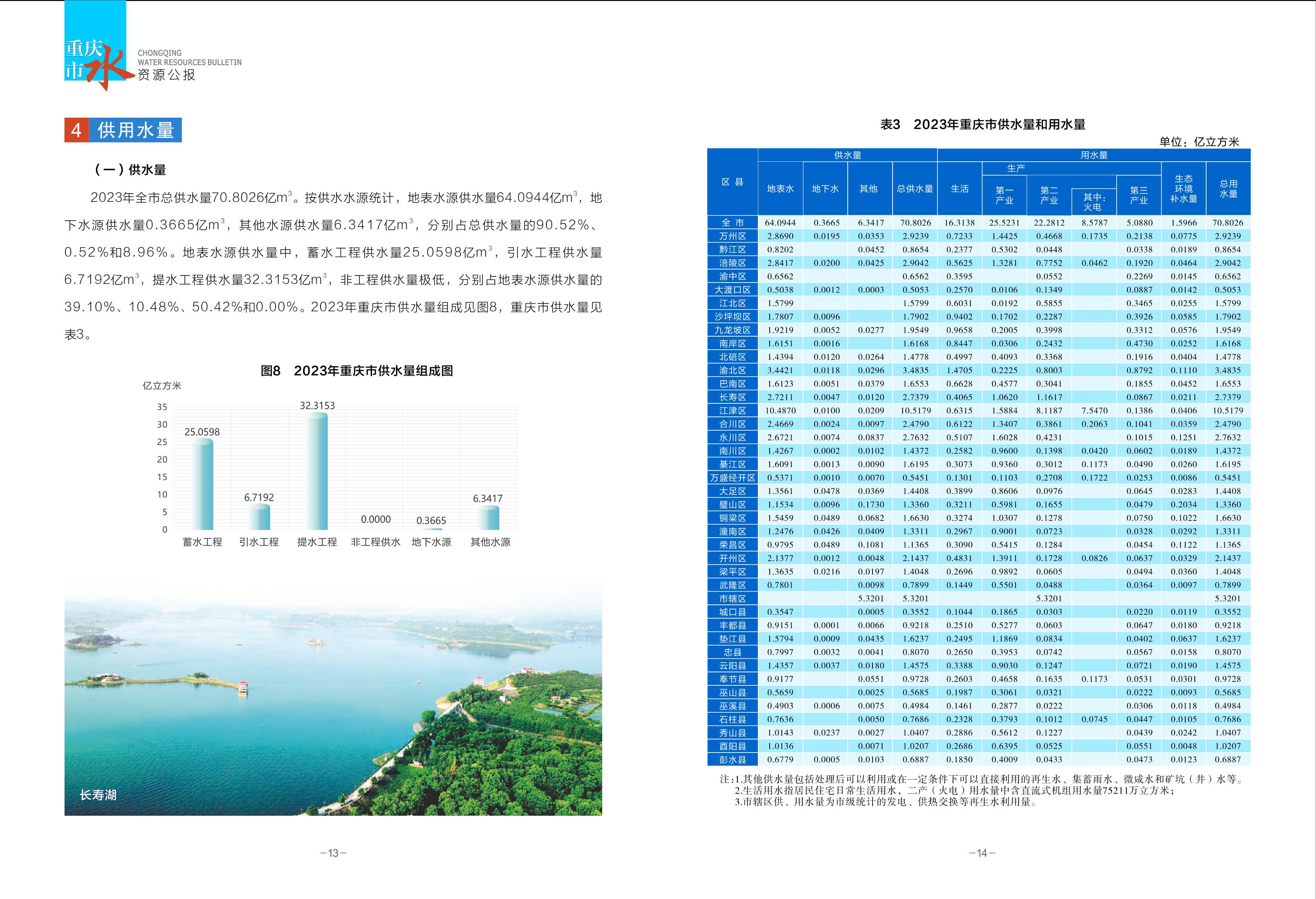Click the 第一产业 column header
1316x899 pixels.
click(1004, 195)
